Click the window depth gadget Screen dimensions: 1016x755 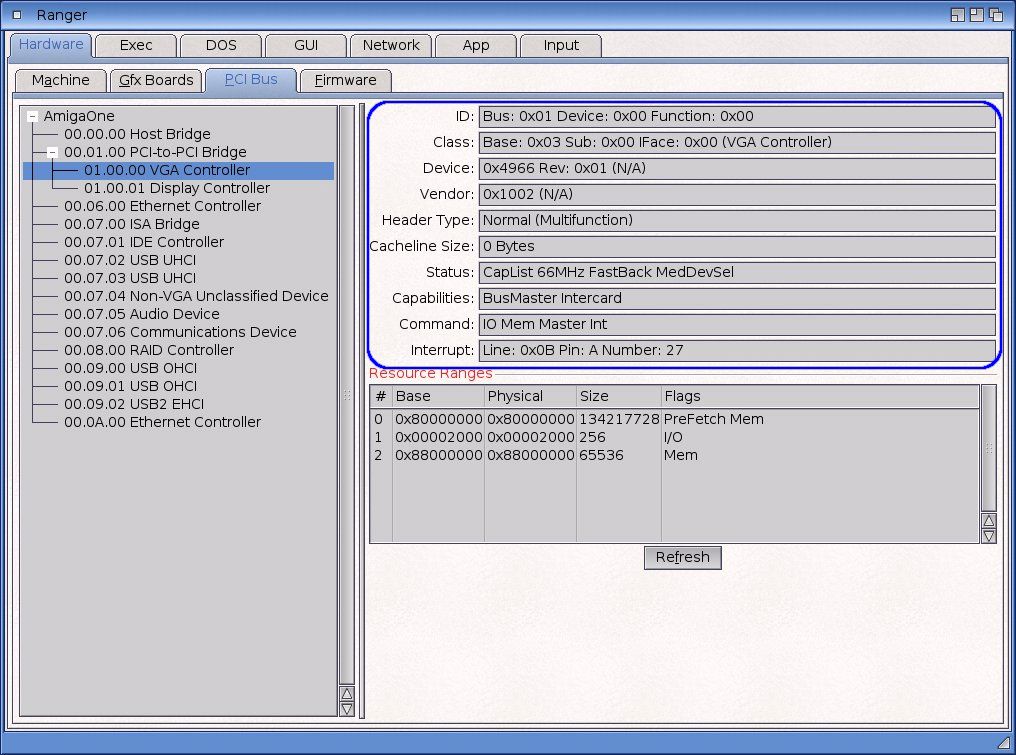tap(995, 15)
